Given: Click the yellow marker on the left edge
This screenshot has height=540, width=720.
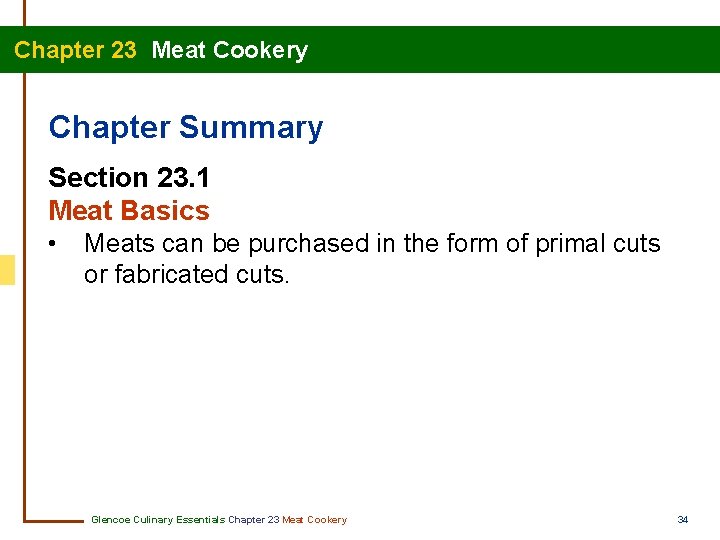Looking at the screenshot, I should coord(7,270).
